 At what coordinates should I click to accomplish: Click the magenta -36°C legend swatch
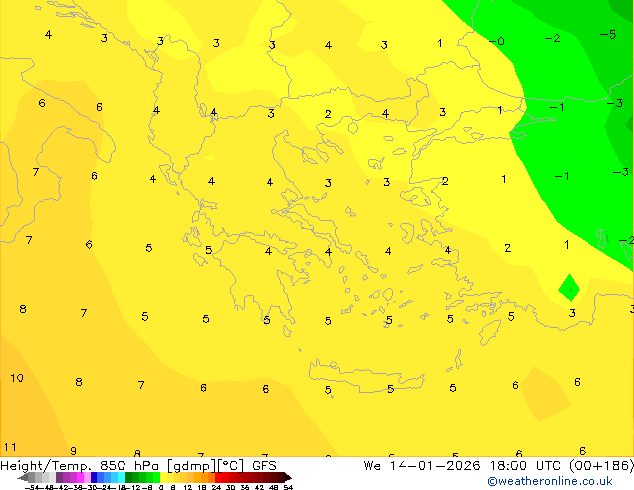click(80, 477)
